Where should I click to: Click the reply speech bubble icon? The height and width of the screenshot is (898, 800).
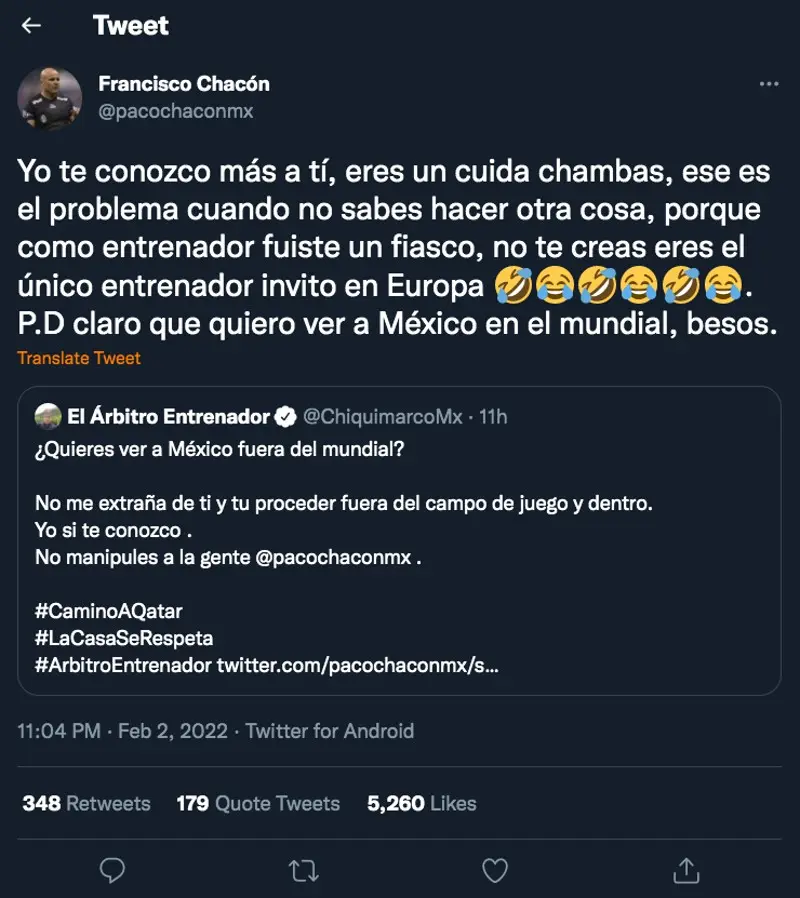[112, 871]
